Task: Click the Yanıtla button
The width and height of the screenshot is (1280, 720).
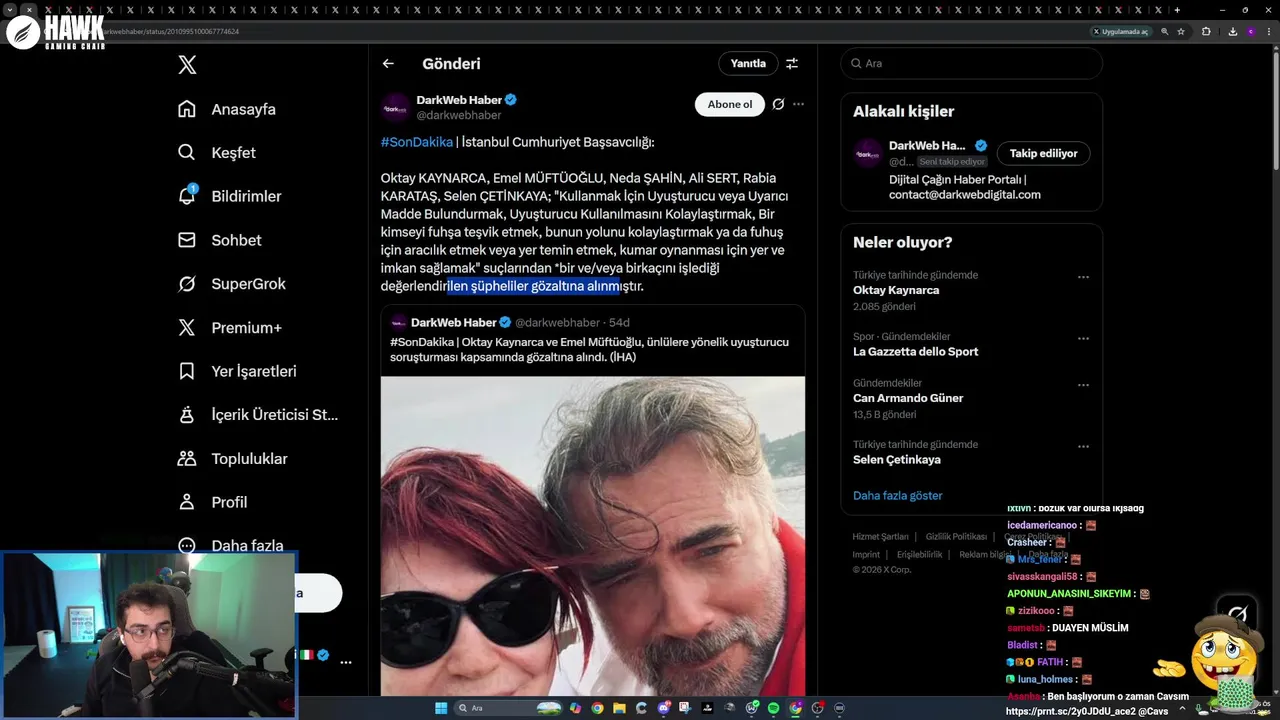Action: tap(748, 63)
